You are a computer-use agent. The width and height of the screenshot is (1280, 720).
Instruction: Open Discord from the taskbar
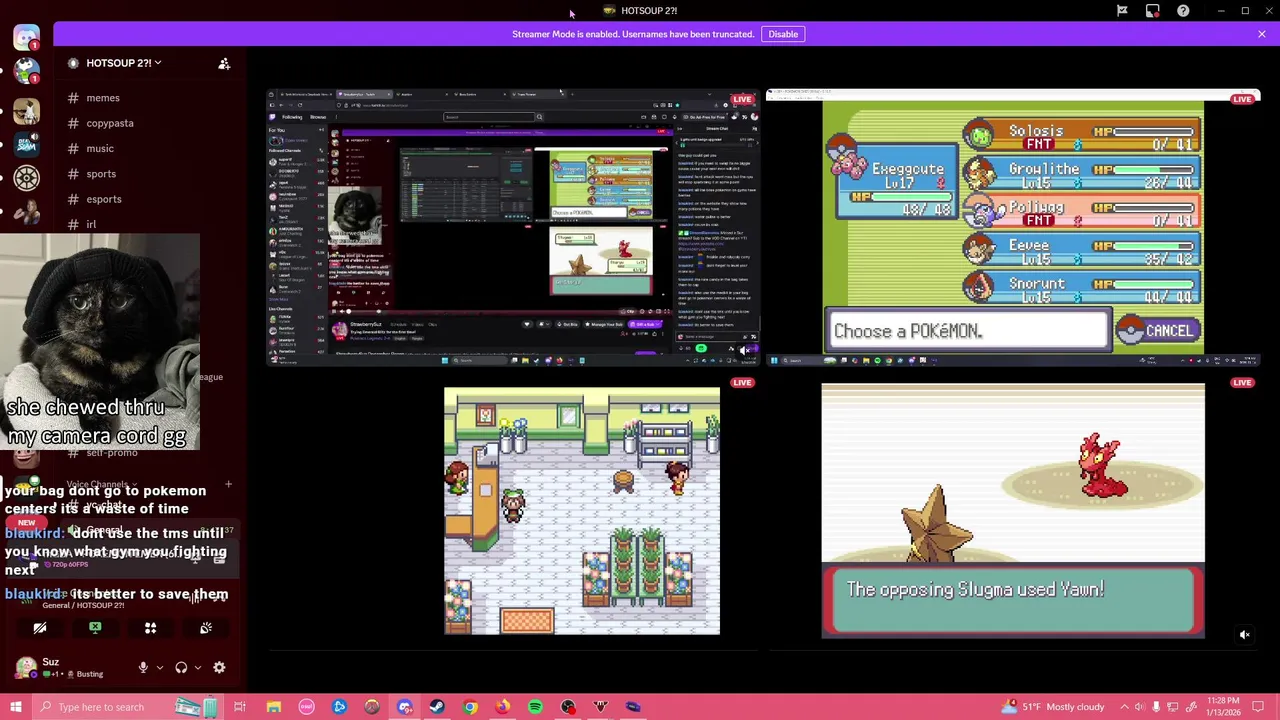[405, 707]
